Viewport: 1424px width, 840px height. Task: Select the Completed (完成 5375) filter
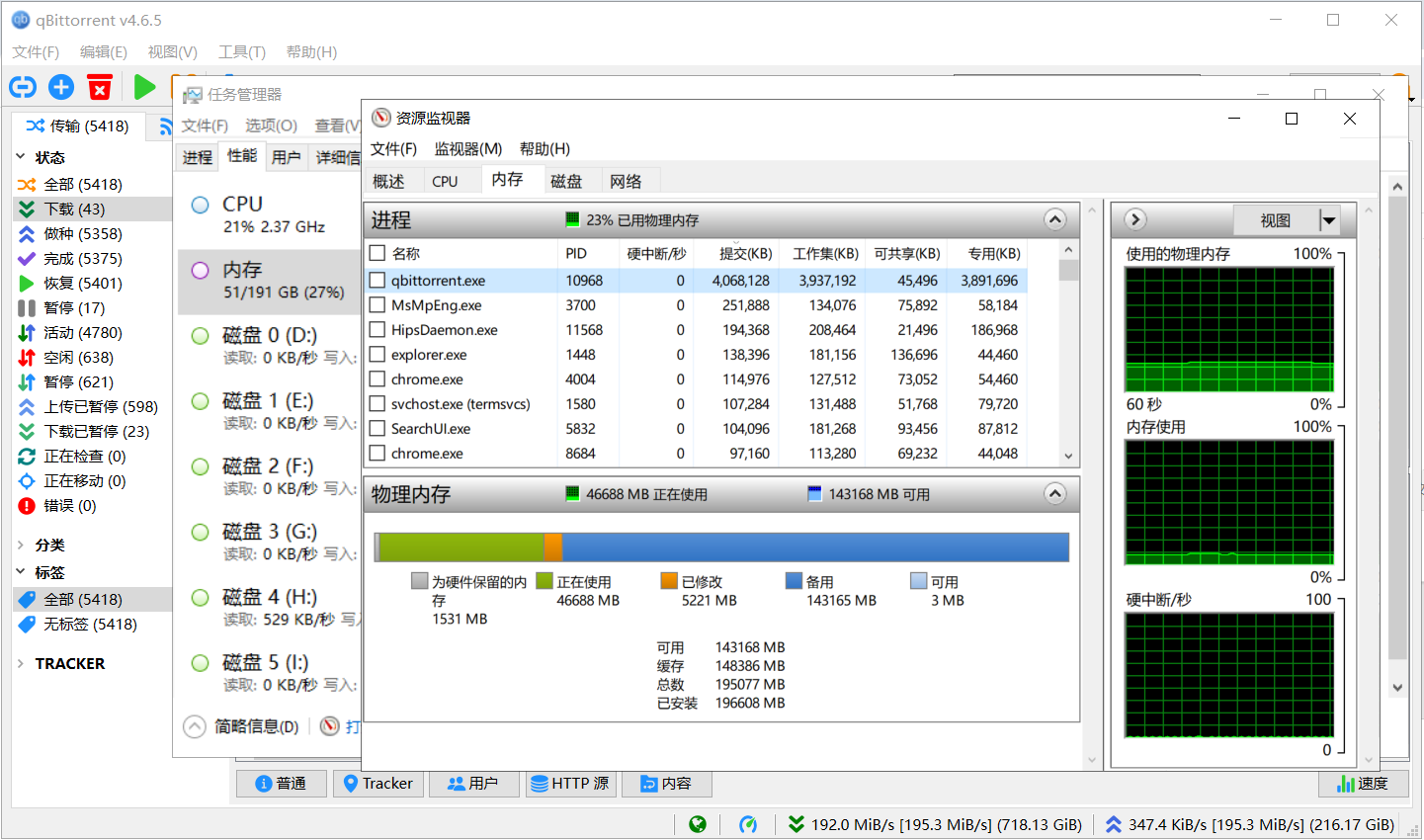click(92, 258)
